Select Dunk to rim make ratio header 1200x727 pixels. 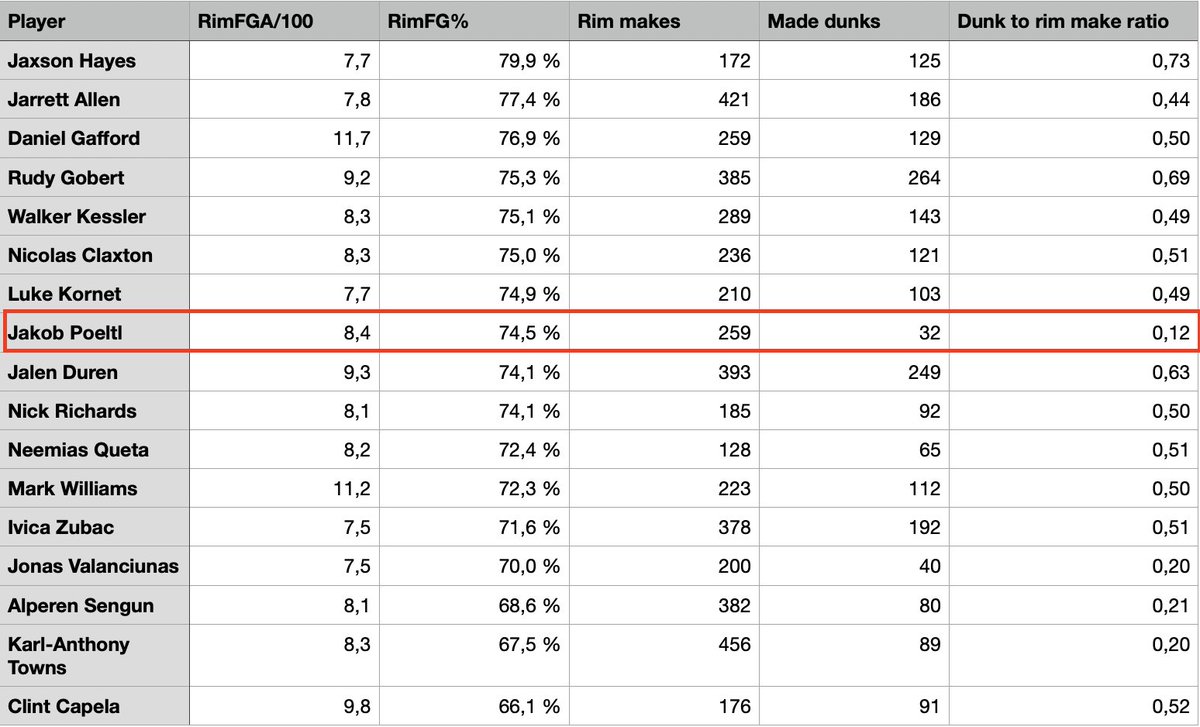point(1074,21)
